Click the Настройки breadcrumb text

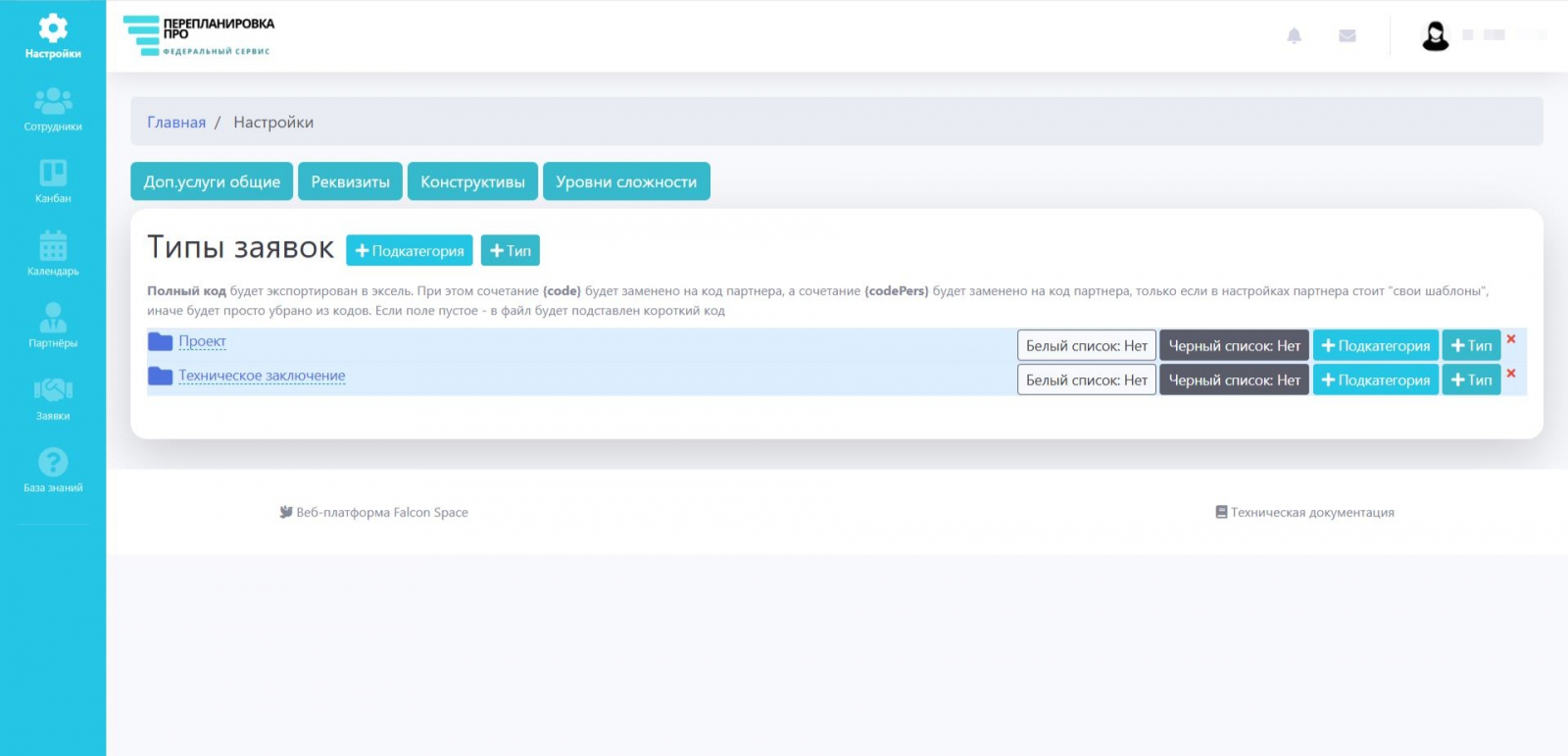273,122
